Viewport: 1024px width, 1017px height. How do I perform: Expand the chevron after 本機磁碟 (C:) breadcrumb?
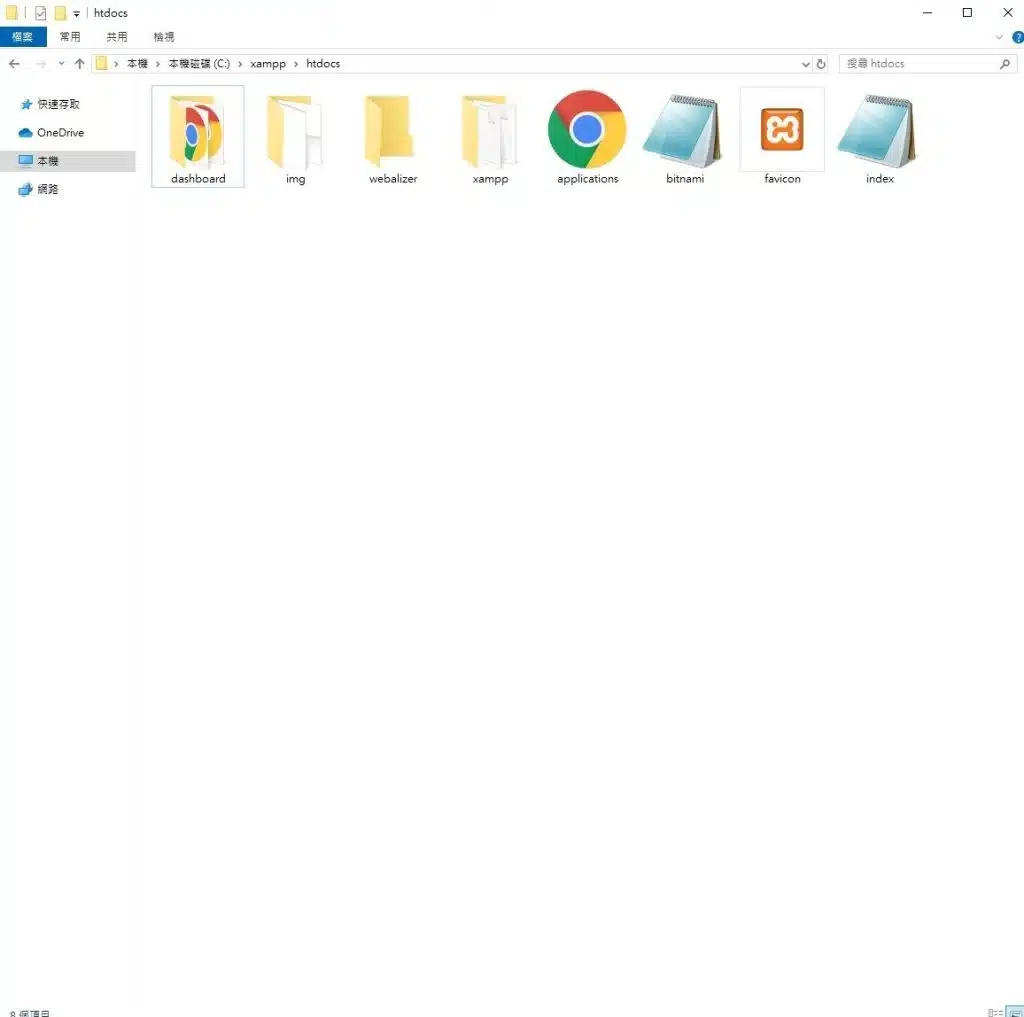click(x=240, y=63)
